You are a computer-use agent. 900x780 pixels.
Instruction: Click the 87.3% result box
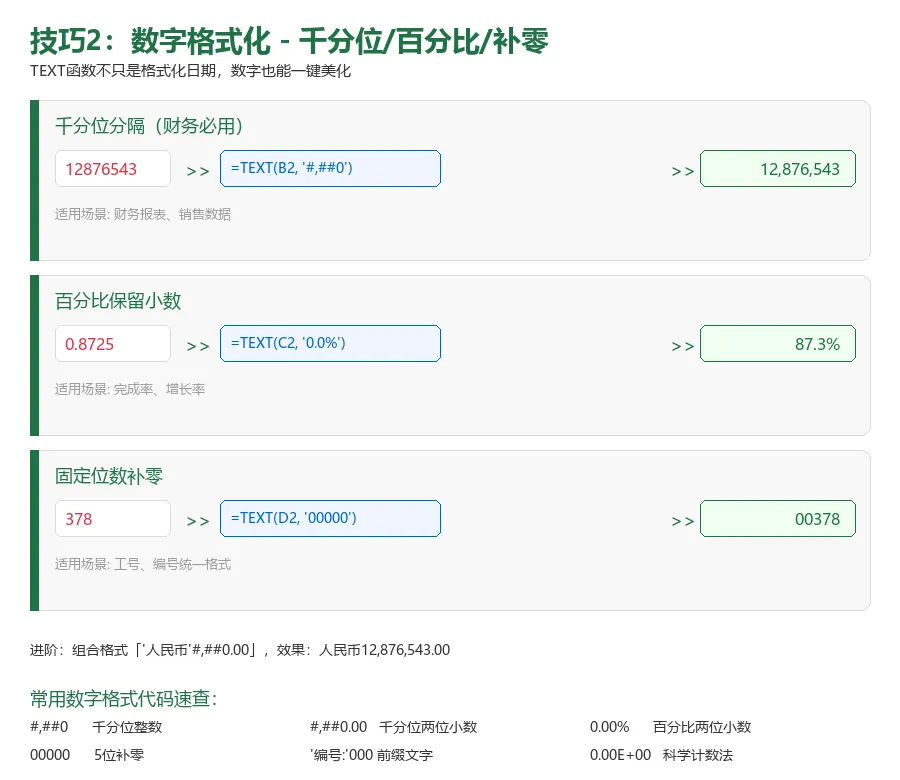(778, 344)
